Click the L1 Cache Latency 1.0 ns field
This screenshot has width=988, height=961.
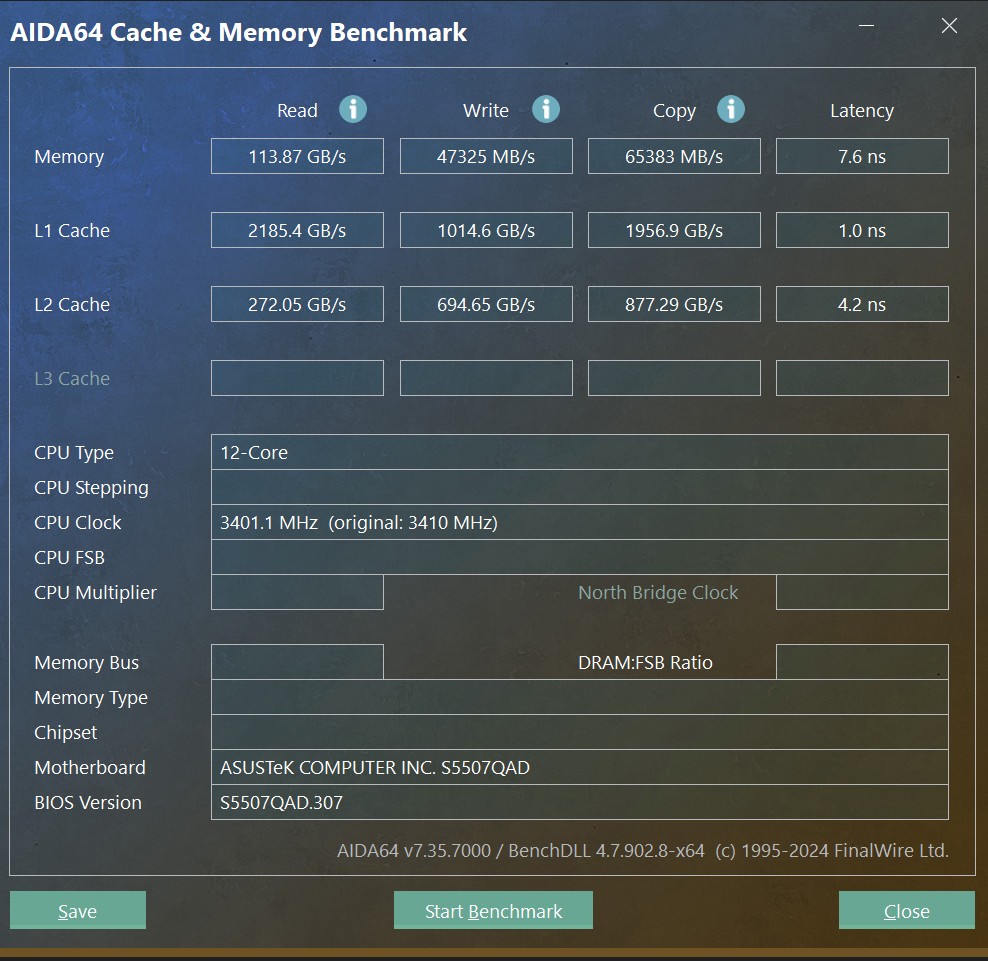click(x=862, y=230)
